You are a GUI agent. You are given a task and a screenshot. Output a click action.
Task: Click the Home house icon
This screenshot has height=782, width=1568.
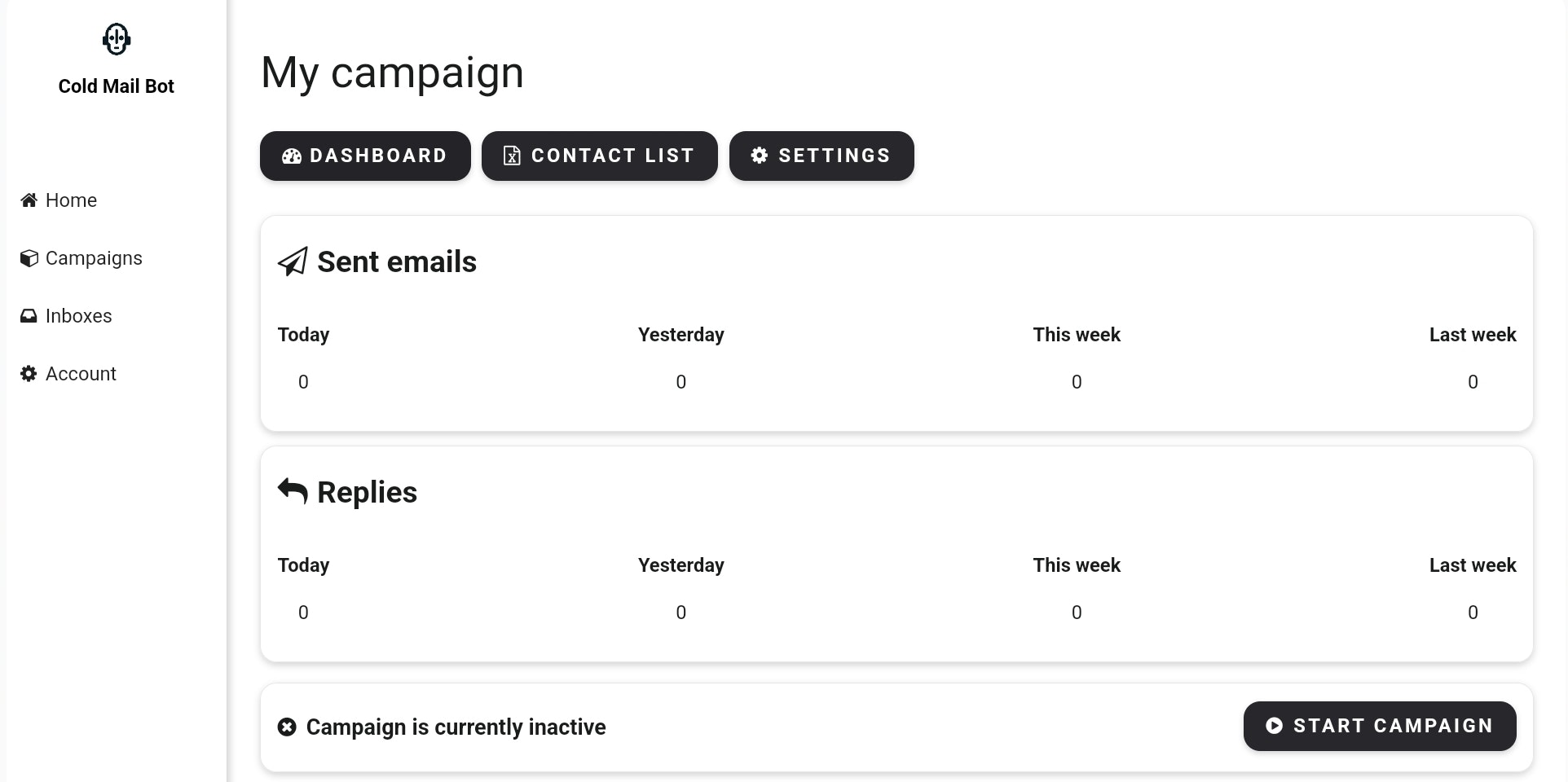pyautogui.click(x=29, y=200)
